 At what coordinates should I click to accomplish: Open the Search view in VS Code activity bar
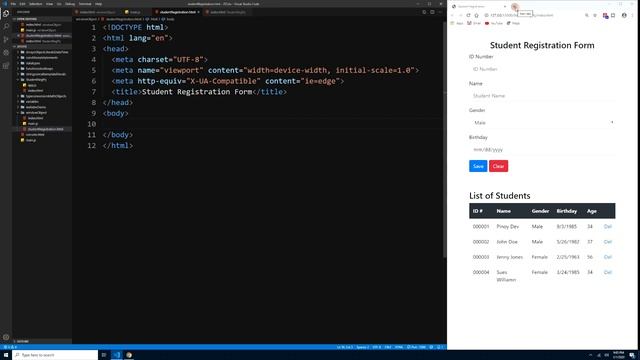6,27
